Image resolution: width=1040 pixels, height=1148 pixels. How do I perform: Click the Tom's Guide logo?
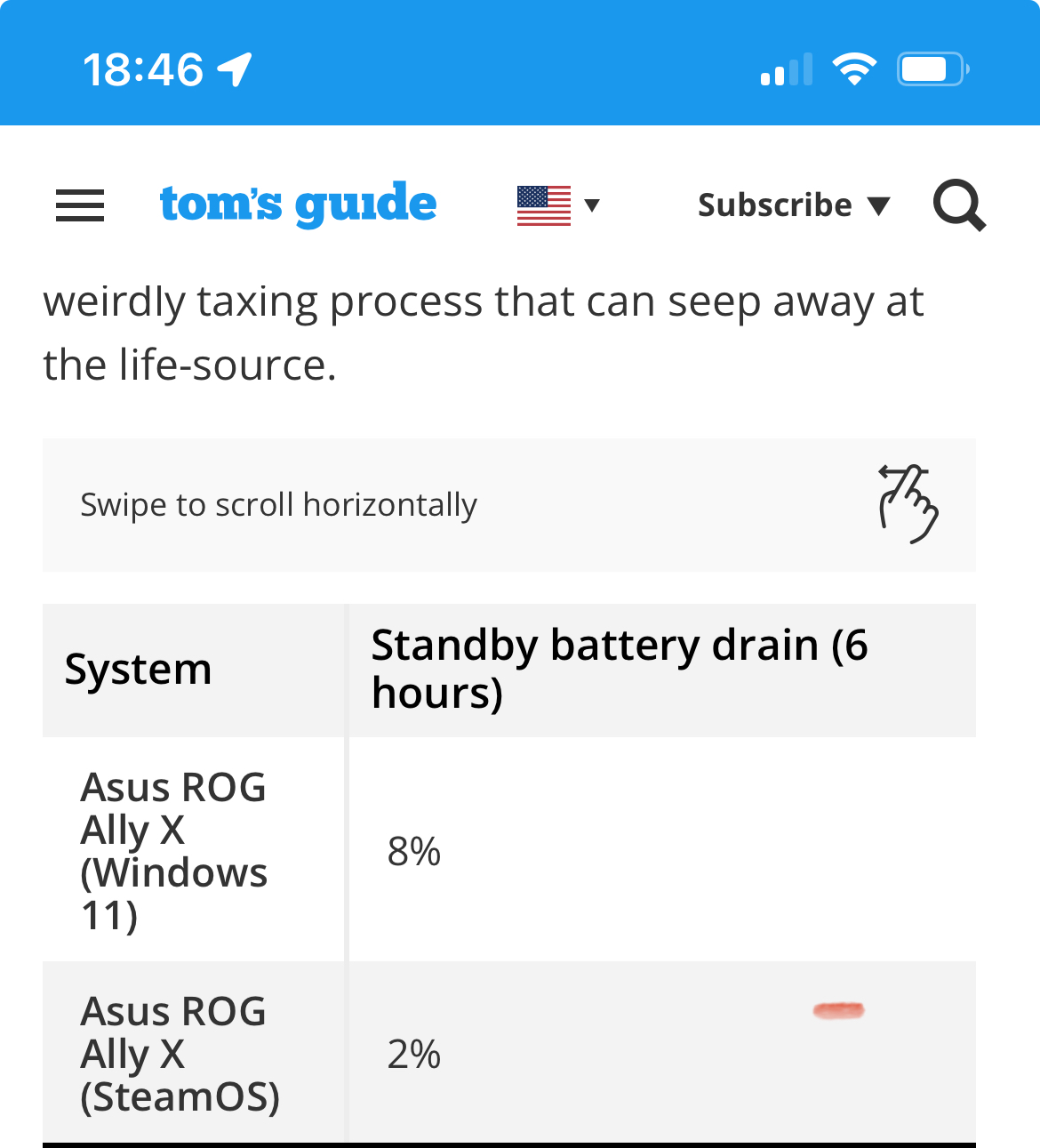pos(298,205)
